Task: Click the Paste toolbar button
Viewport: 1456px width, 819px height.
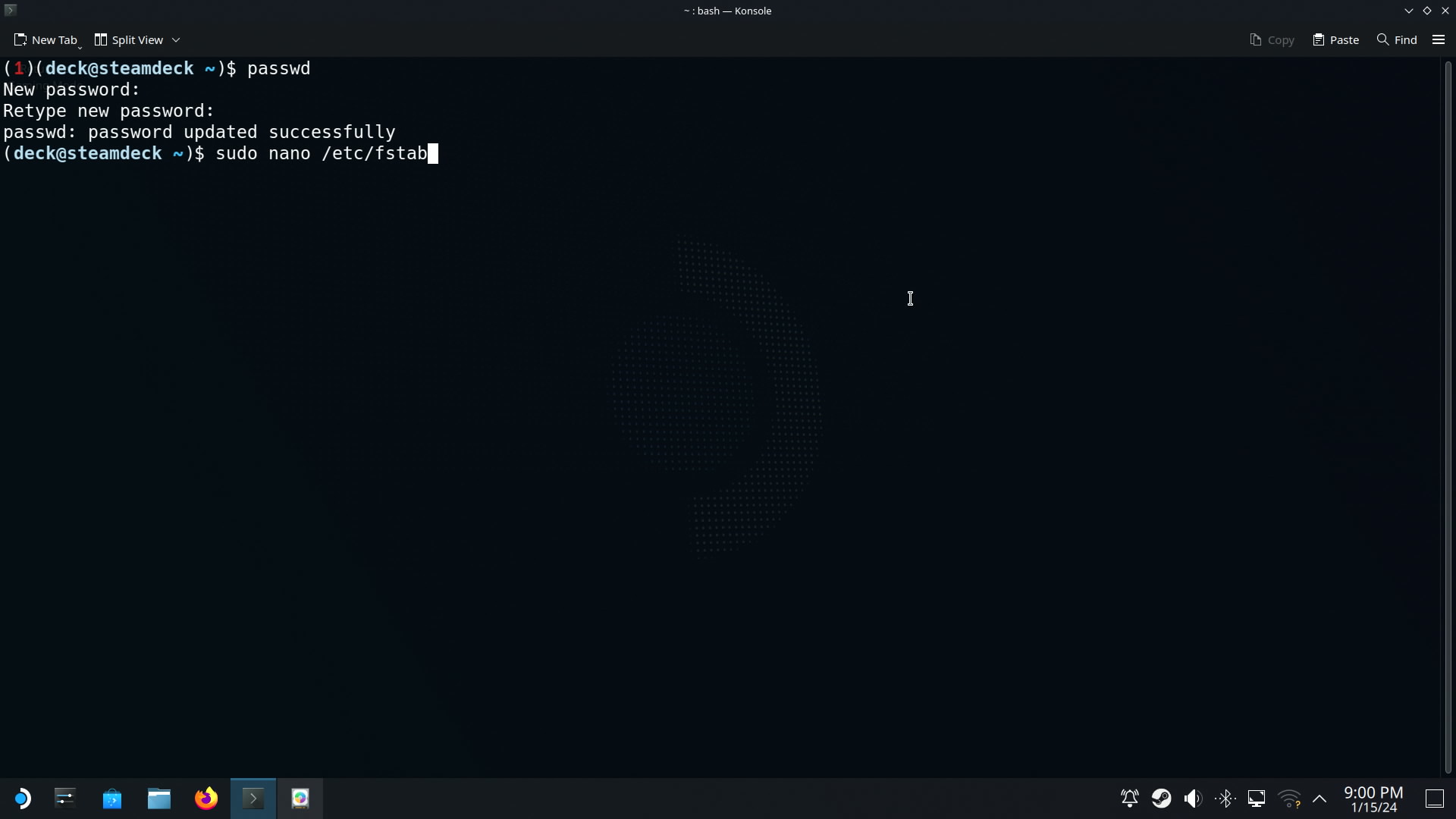Action: click(x=1336, y=39)
